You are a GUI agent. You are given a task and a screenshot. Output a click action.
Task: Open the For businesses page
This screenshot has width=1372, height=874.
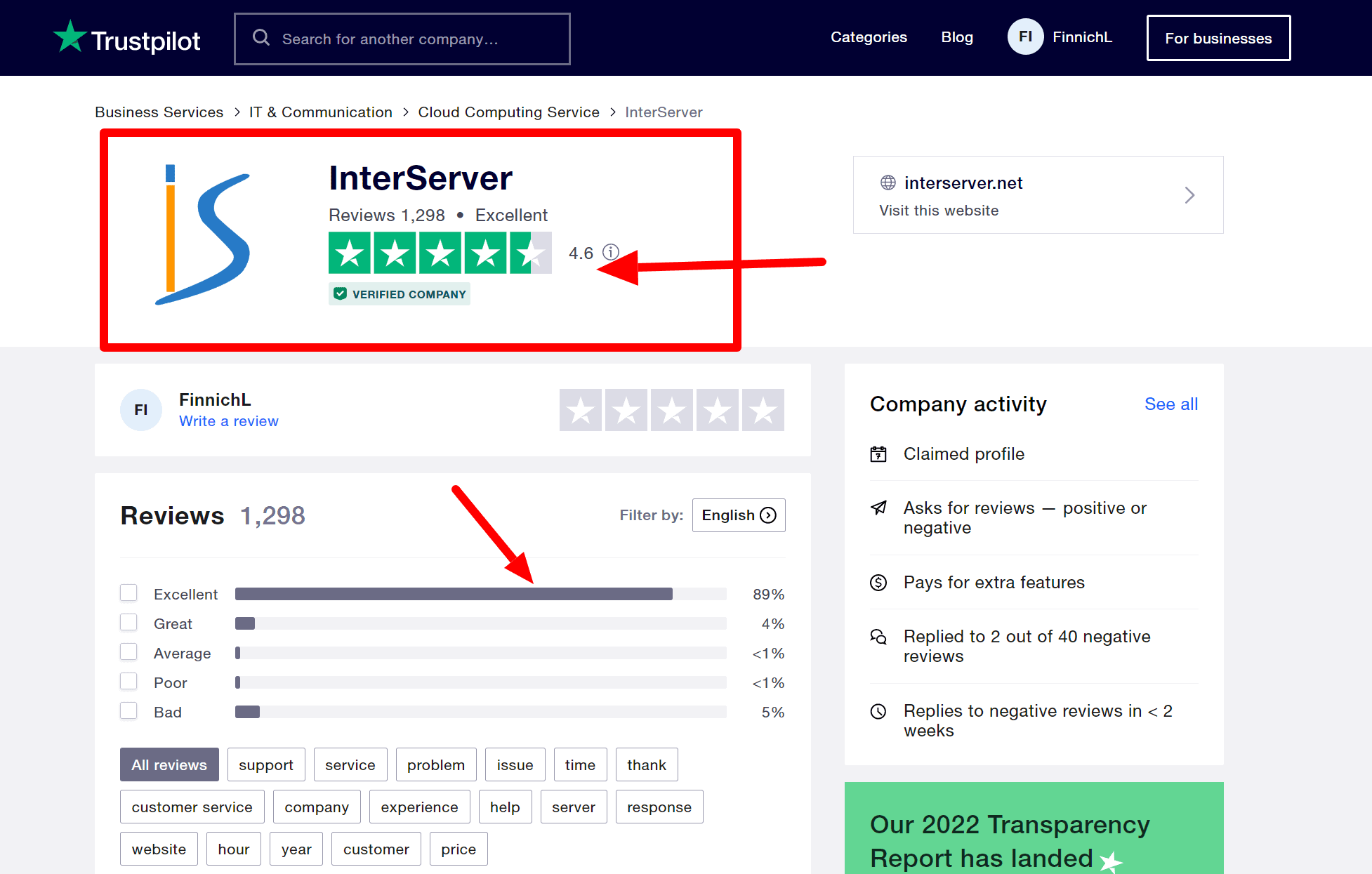point(1218,38)
